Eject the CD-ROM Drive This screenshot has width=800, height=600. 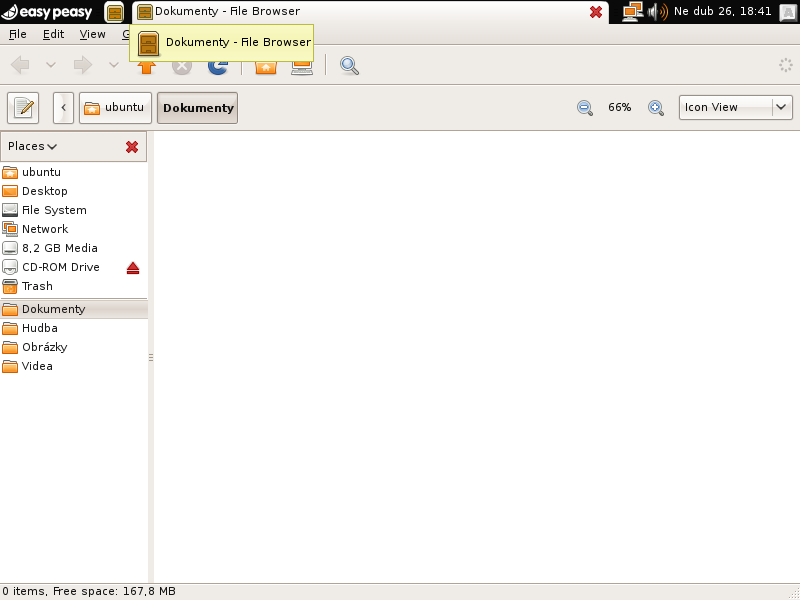coord(133,268)
